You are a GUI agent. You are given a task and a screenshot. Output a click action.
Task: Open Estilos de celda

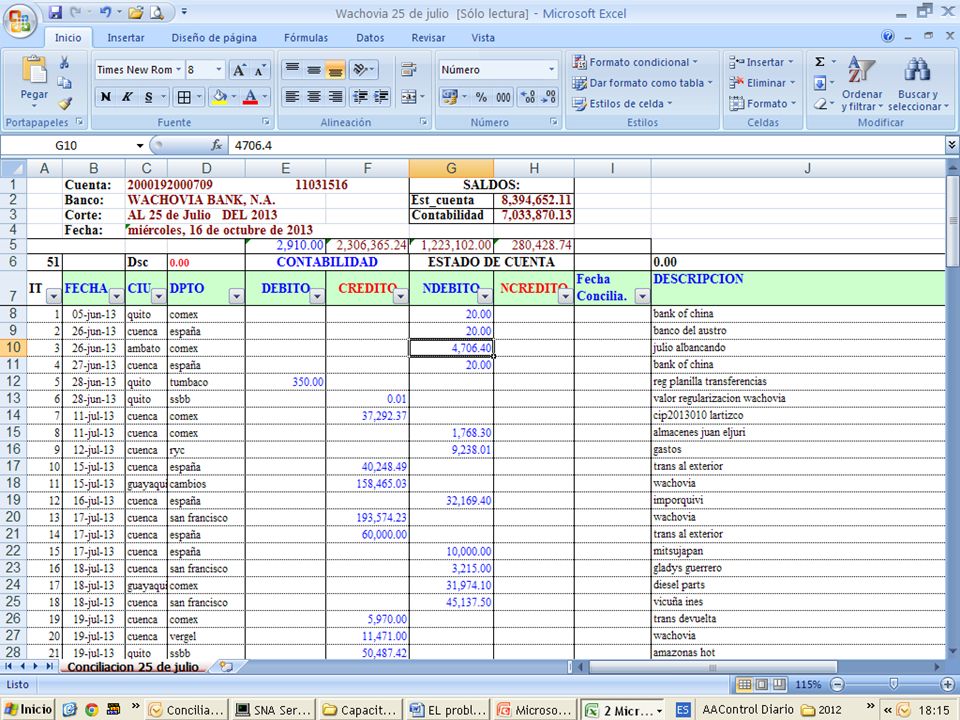pos(622,103)
